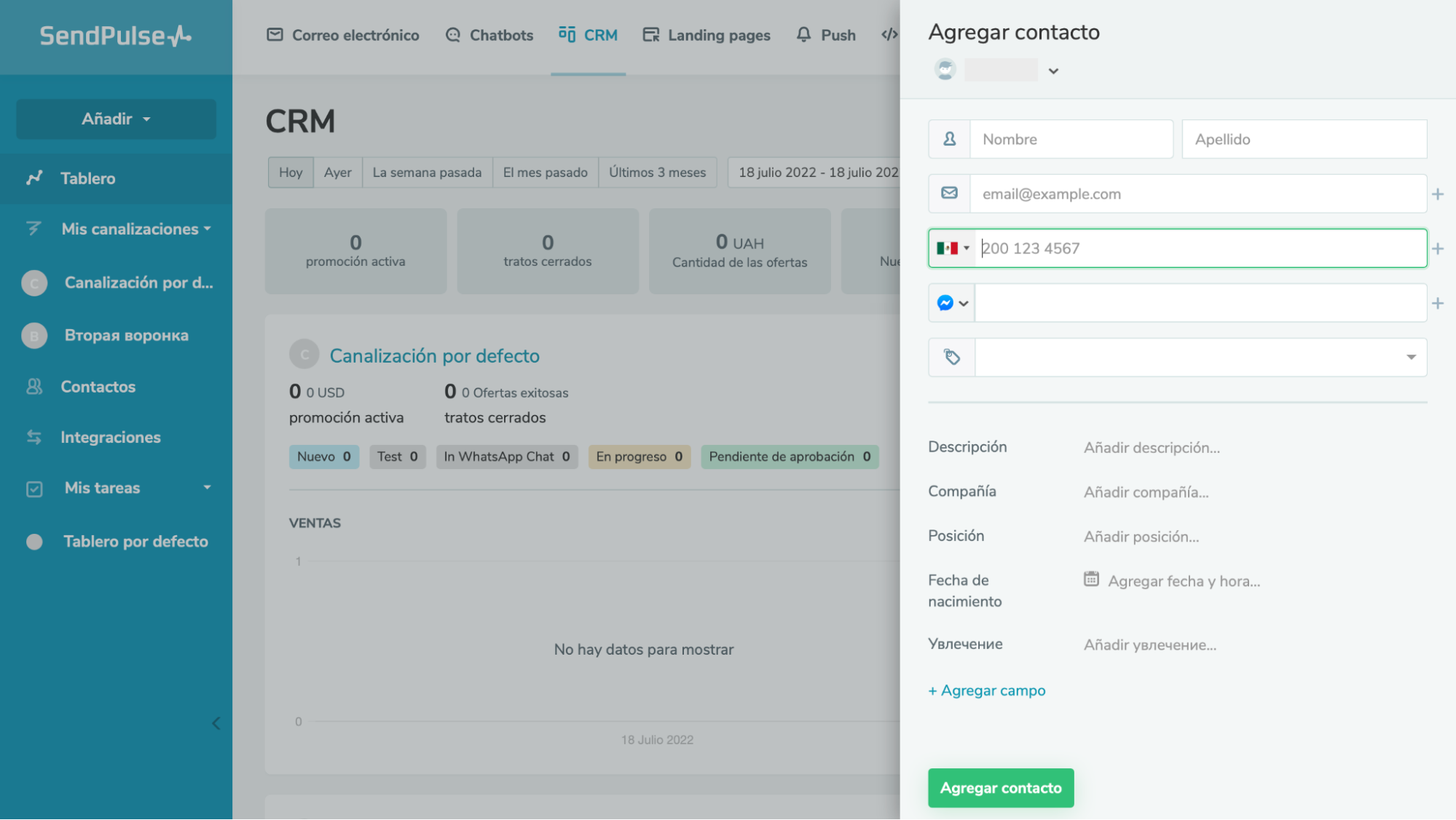Select El mes pasado filter
1456x820 pixels.
[545, 173]
